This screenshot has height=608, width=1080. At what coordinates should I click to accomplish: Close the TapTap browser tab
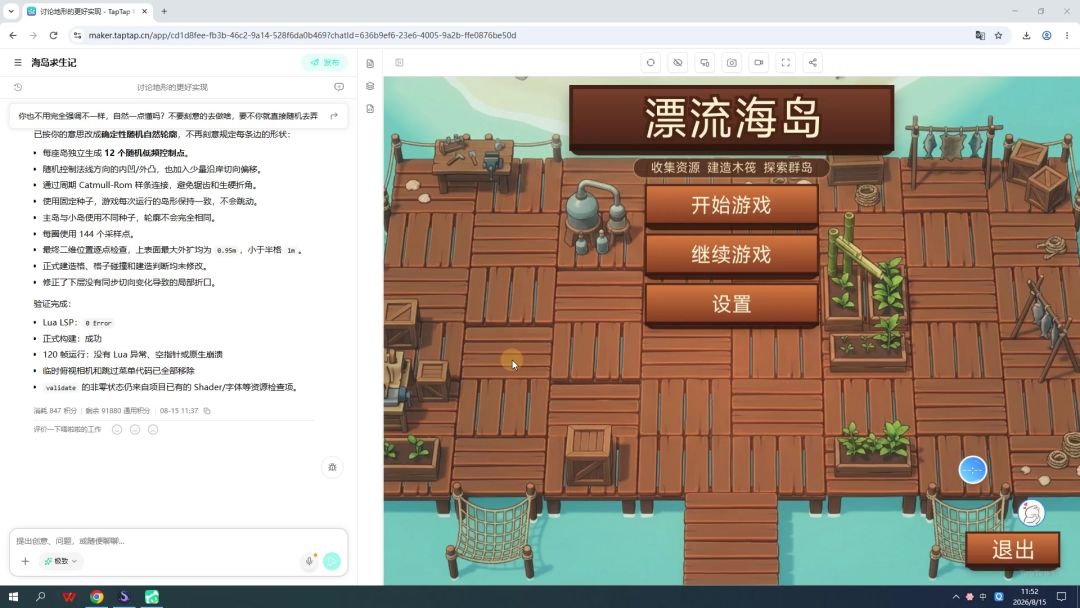point(145,12)
